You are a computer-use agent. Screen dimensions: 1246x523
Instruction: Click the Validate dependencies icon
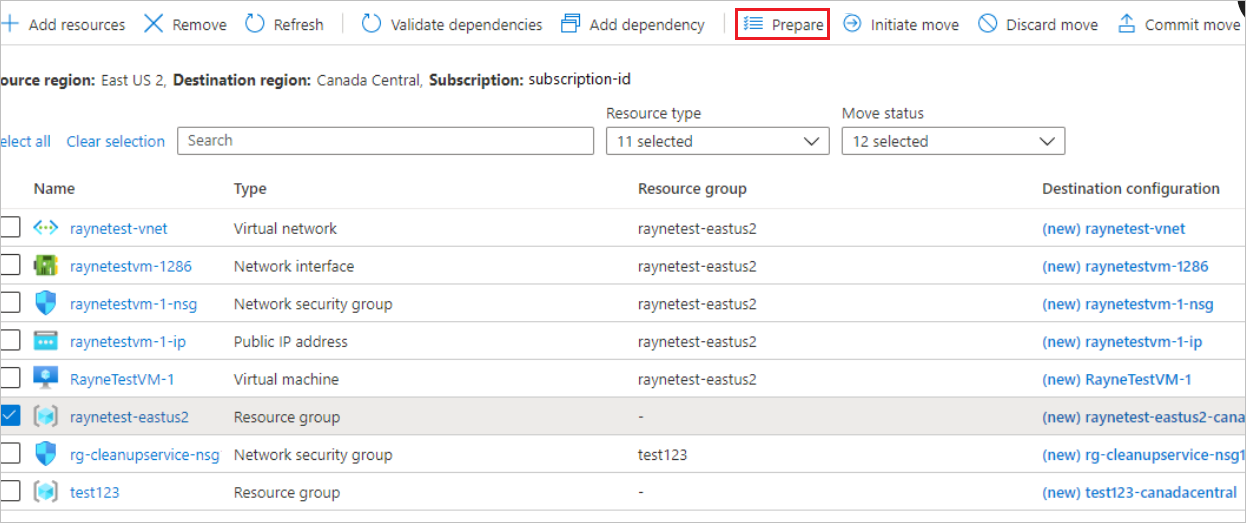click(371, 24)
